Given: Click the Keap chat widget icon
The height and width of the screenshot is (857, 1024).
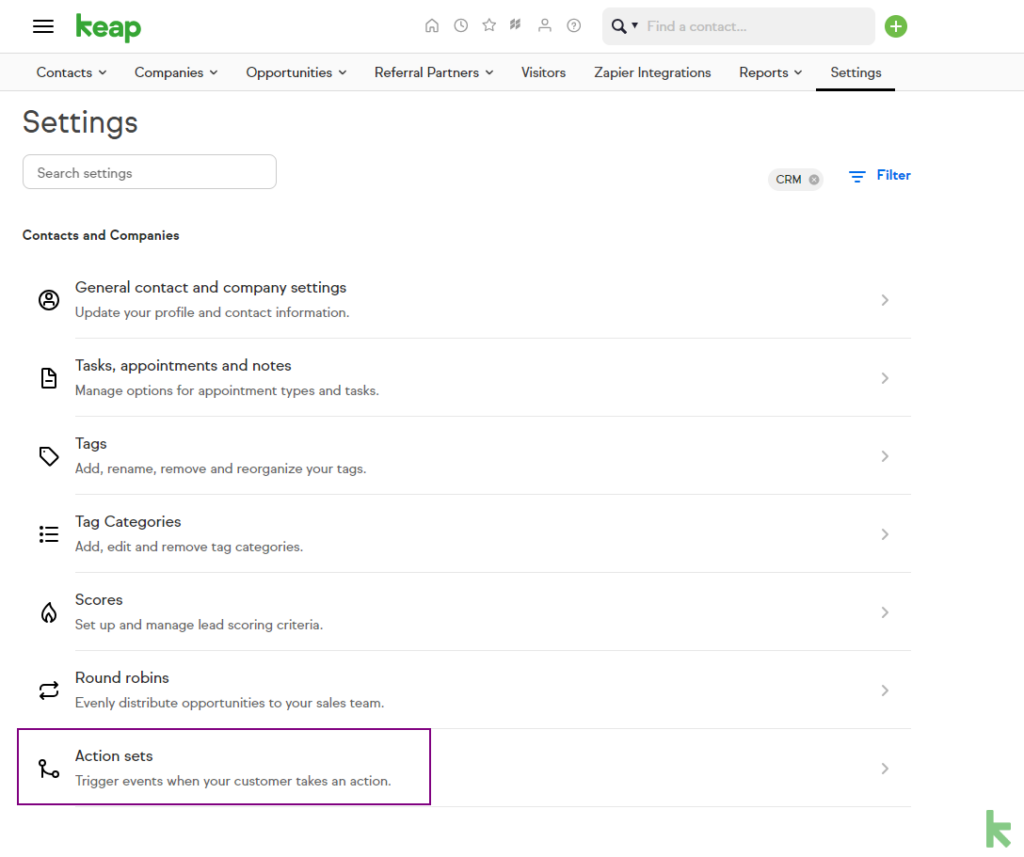Looking at the screenshot, I should click(x=998, y=829).
